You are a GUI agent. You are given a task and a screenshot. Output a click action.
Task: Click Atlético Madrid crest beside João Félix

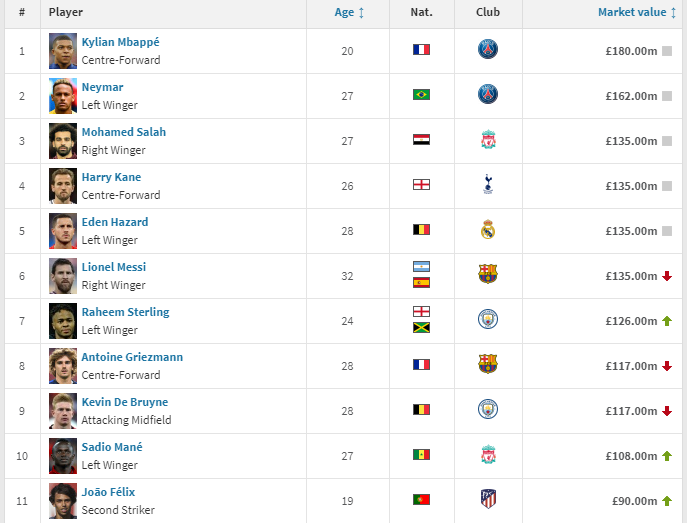point(488,499)
